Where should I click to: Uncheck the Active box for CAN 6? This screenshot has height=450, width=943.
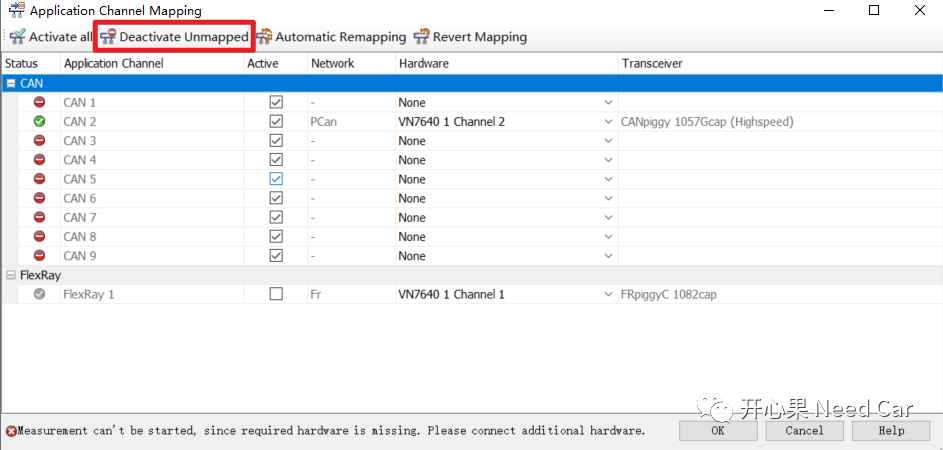click(276, 198)
